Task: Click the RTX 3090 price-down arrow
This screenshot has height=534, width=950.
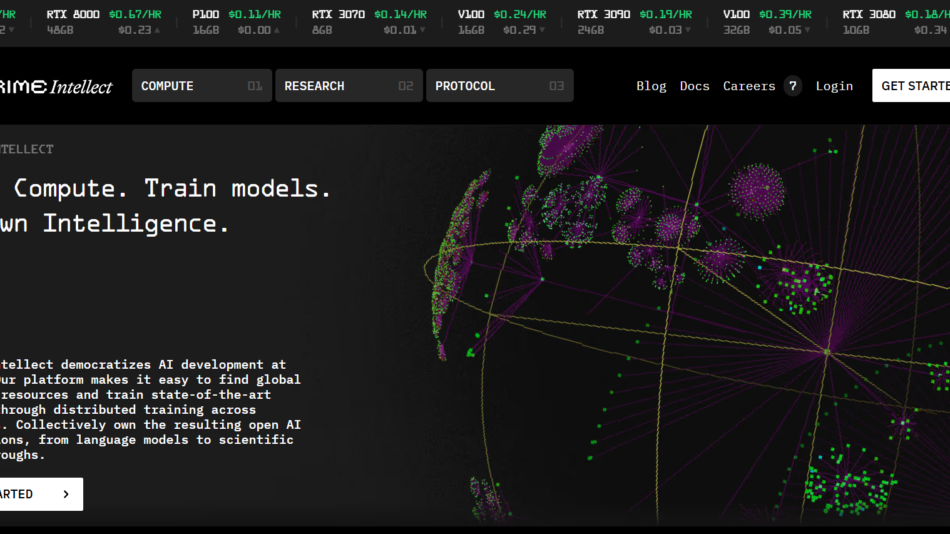Action: [688, 30]
